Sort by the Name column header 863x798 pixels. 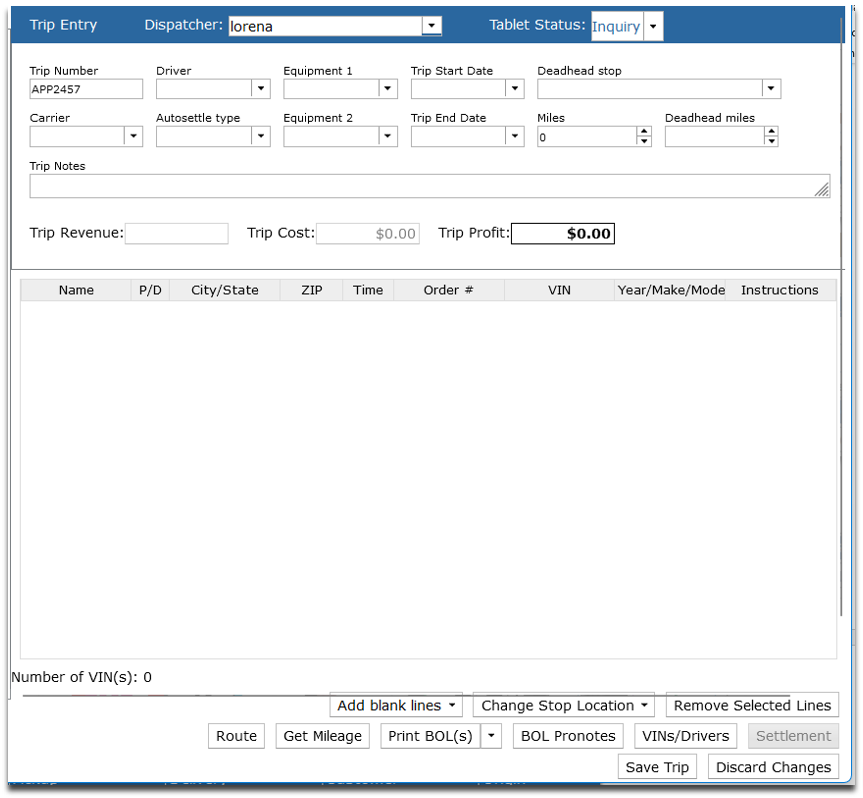point(76,290)
